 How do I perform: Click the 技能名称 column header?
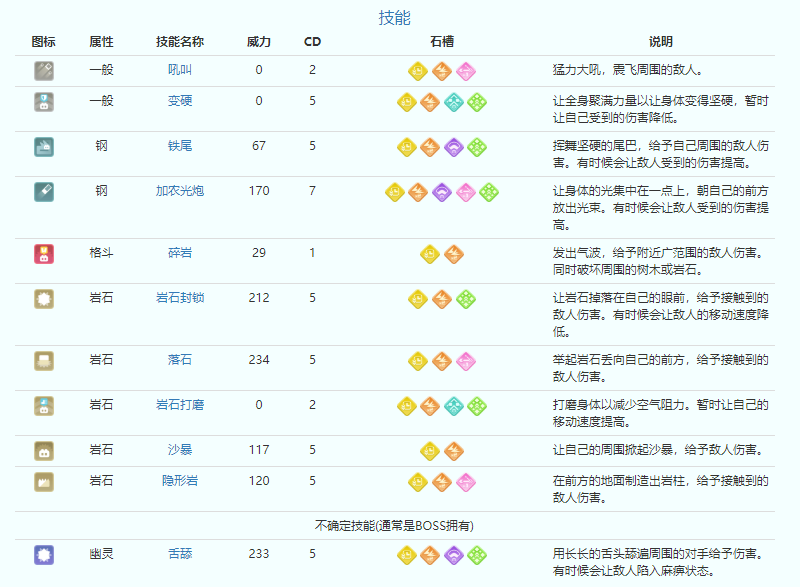point(180,41)
